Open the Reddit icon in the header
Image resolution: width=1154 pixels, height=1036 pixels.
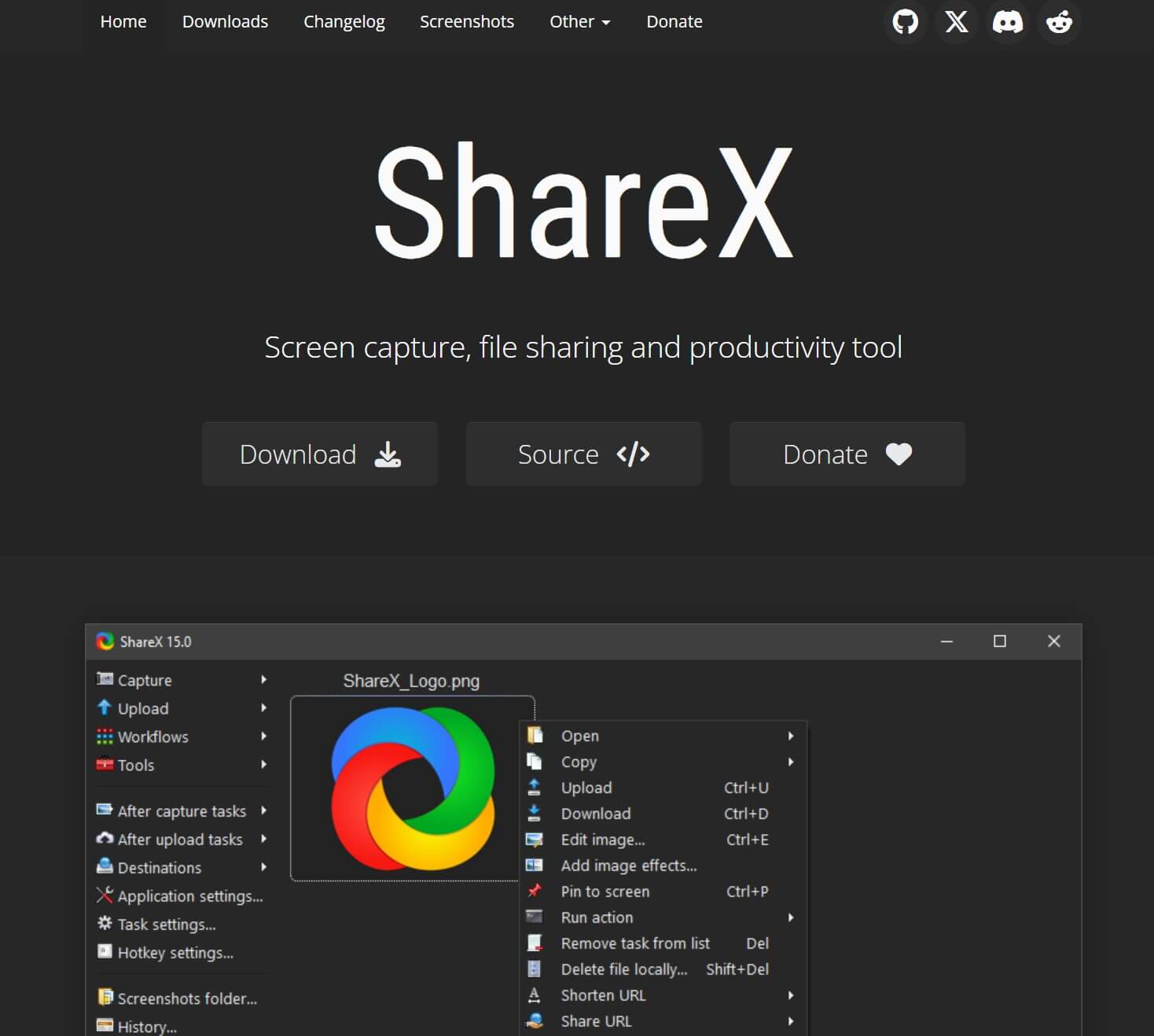tap(1059, 22)
